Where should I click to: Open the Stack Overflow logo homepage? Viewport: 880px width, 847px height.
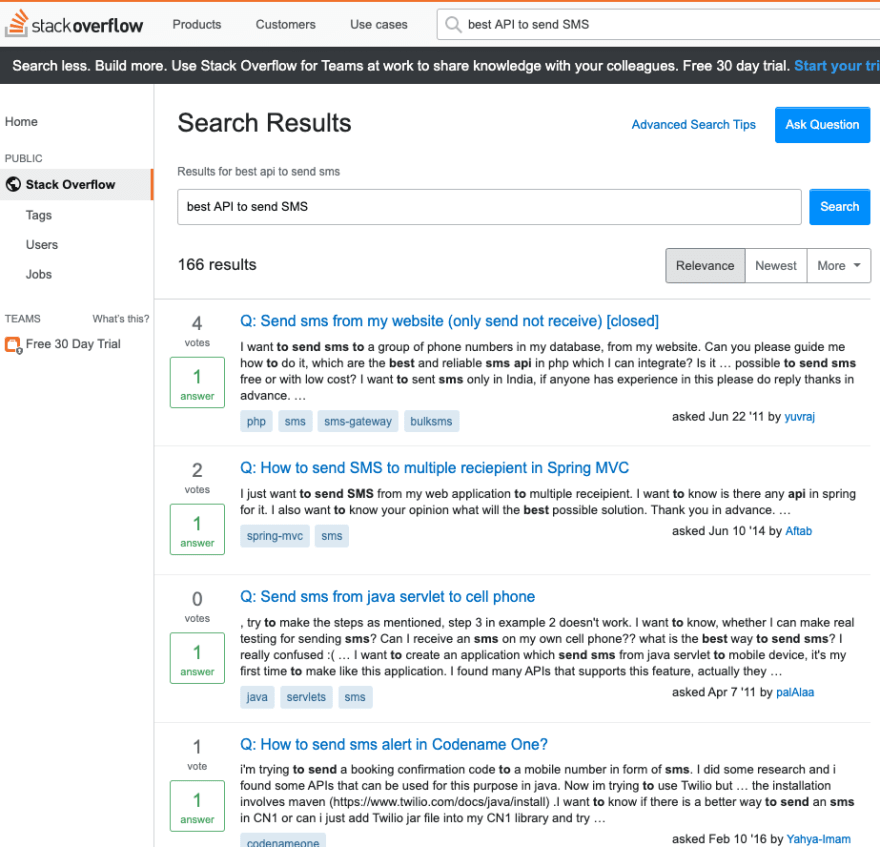click(x=74, y=24)
